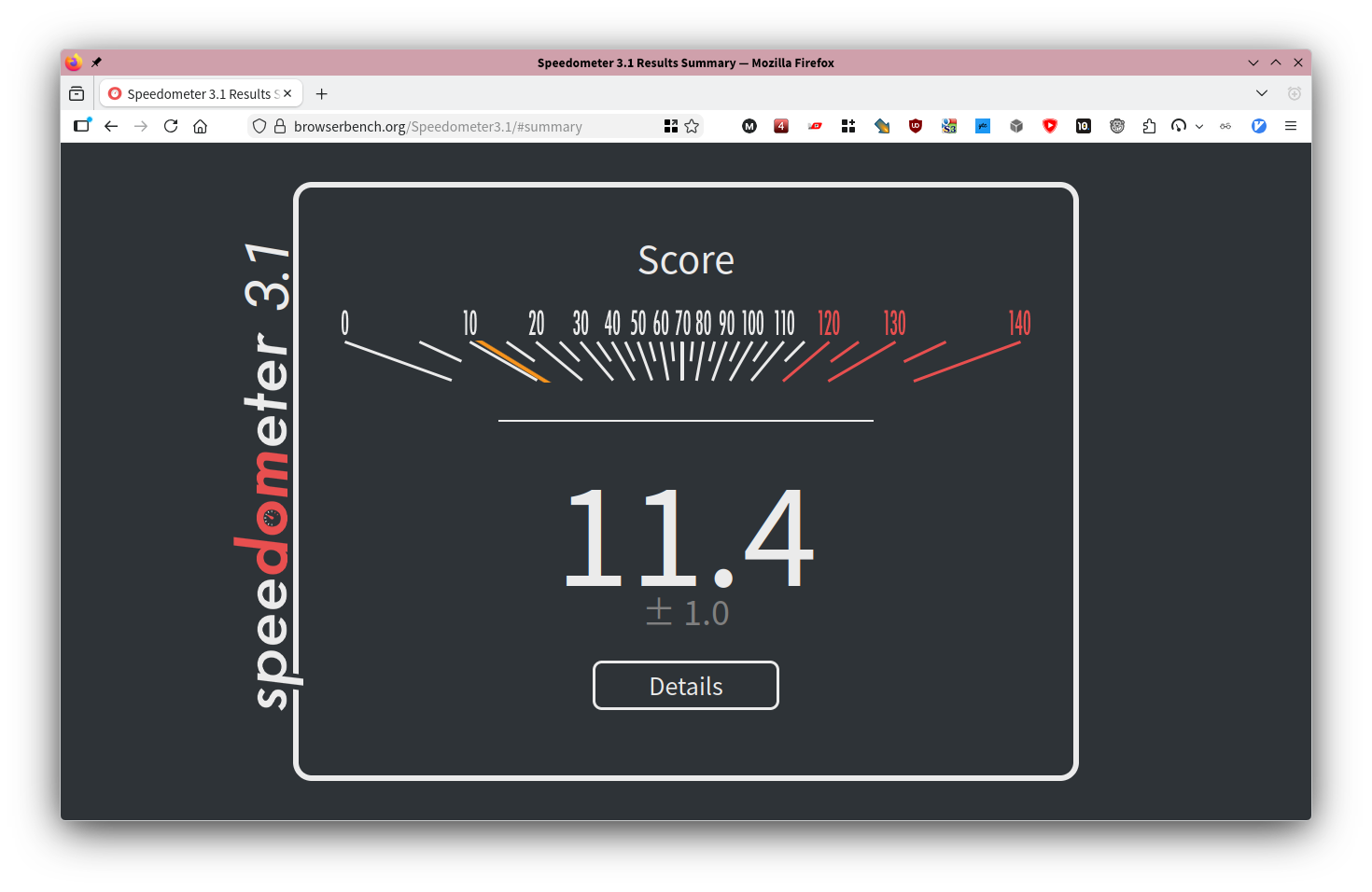The image size is (1372, 892).
Task: Click the speed gauge toolbar icon
Action: (1179, 126)
